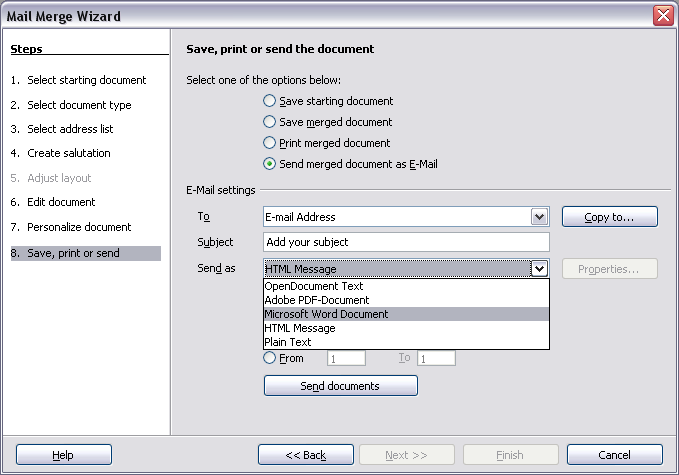Click the Subject text field
The height and width of the screenshot is (475, 679).
click(x=406, y=242)
